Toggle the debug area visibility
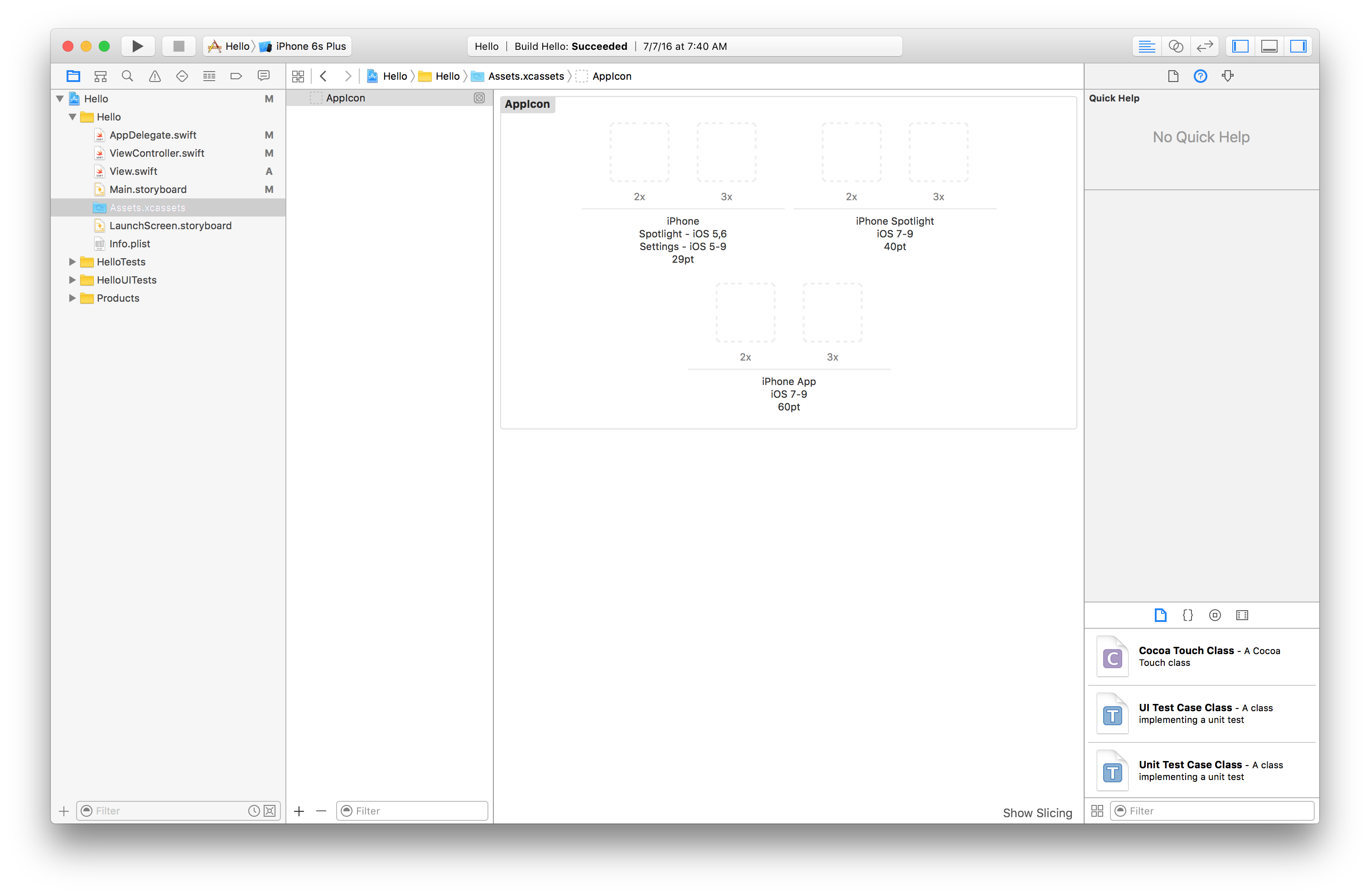This screenshot has height=896, width=1370. coord(1269,46)
